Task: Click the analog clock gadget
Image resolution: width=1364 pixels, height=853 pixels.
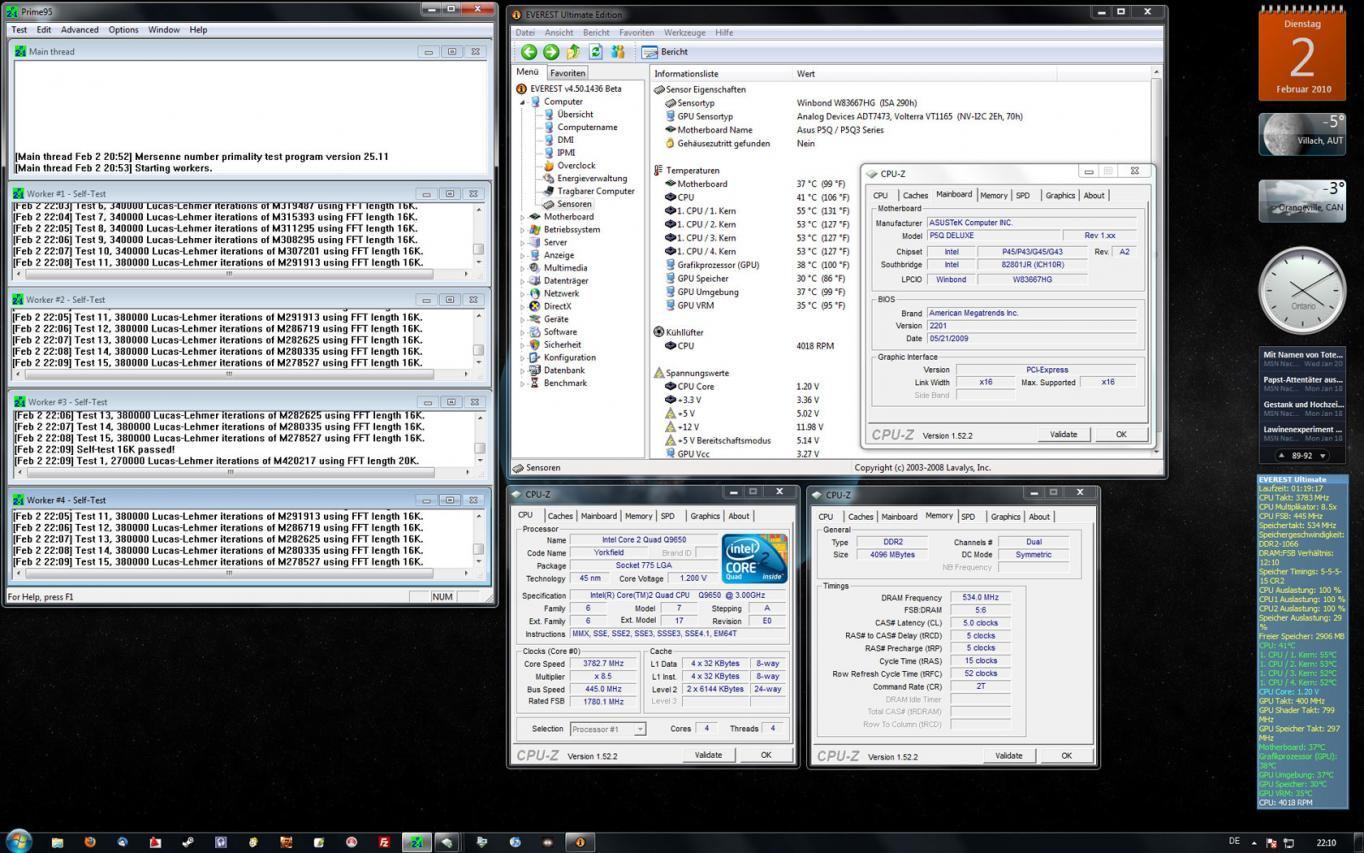Action: [1302, 290]
